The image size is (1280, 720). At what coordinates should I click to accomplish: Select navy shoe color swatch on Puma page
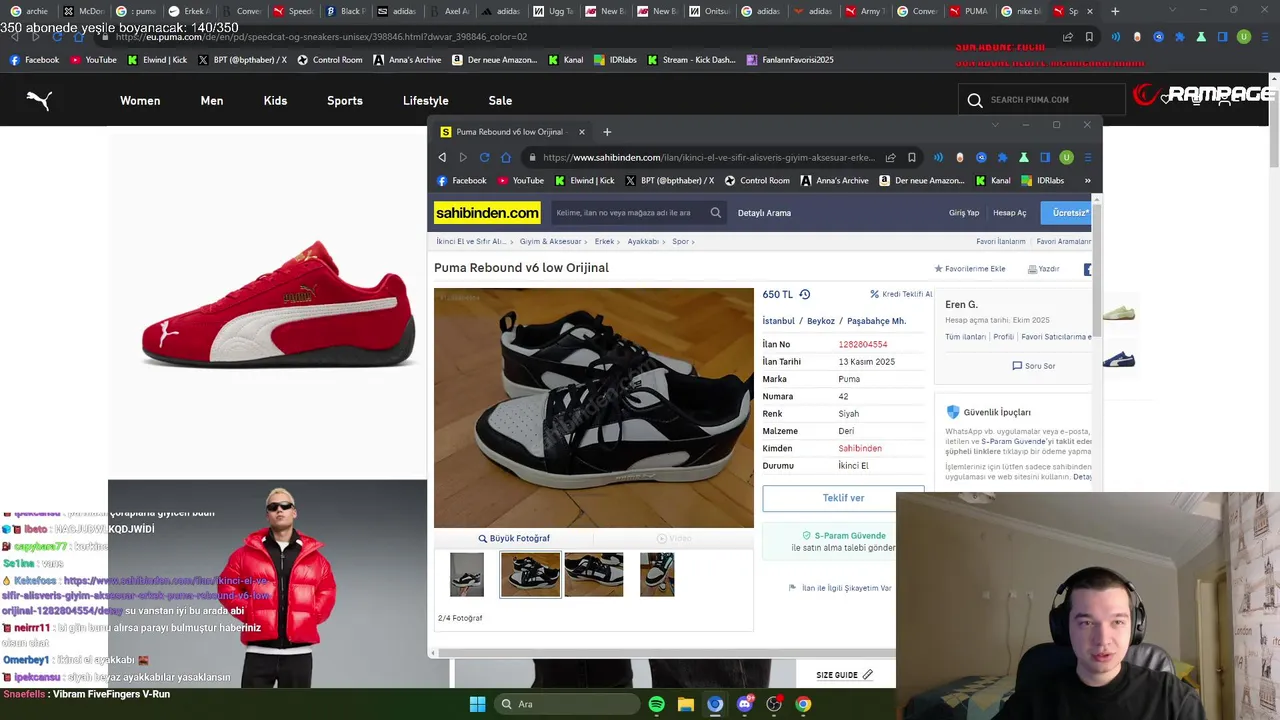click(1119, 360)
